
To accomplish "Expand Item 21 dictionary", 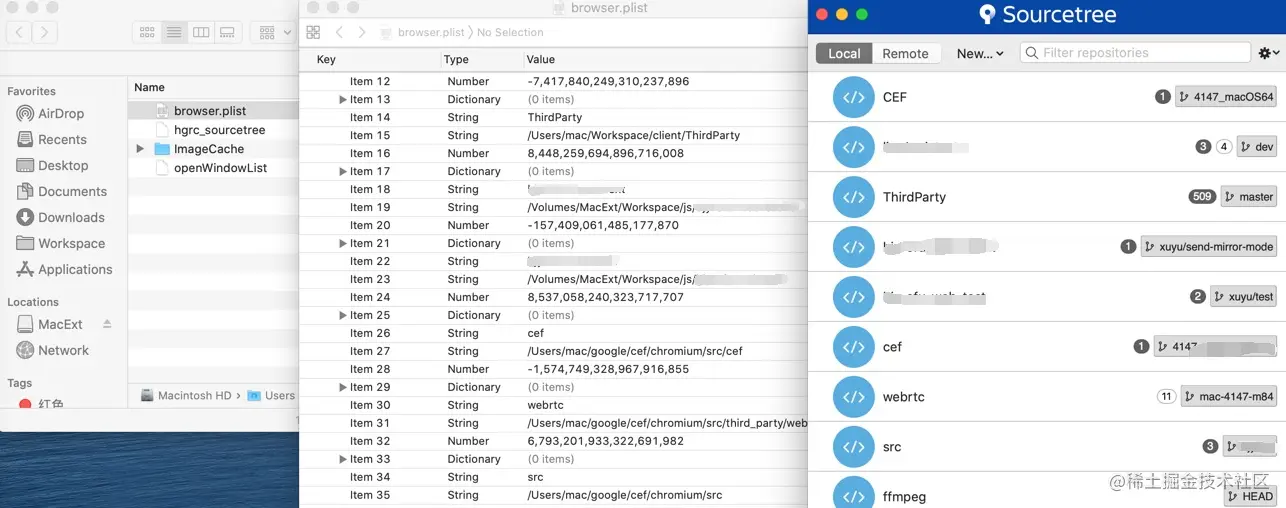I will pos(342,244).
